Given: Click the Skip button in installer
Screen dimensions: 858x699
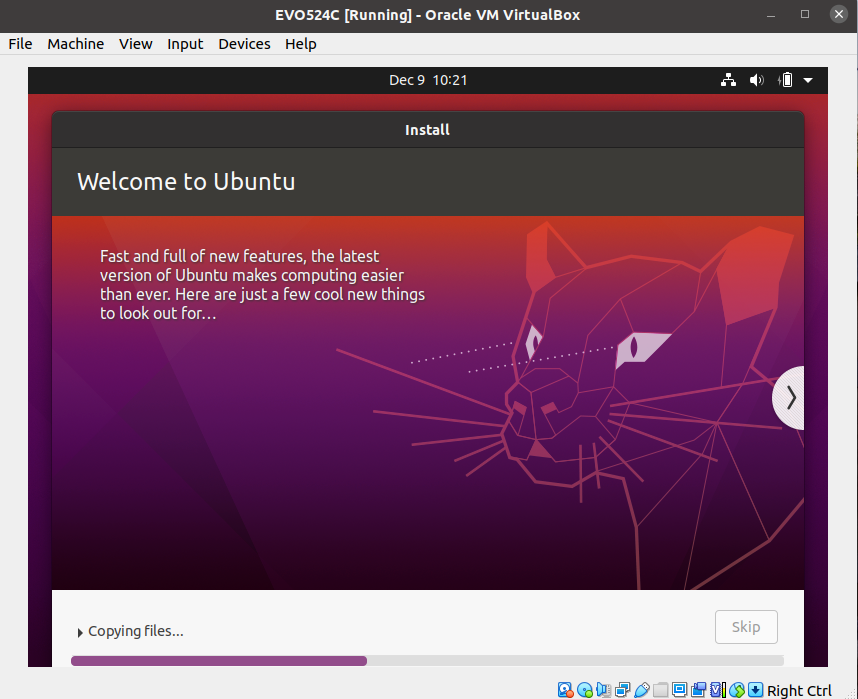Looking at the screenshot, I should point(746,627).
